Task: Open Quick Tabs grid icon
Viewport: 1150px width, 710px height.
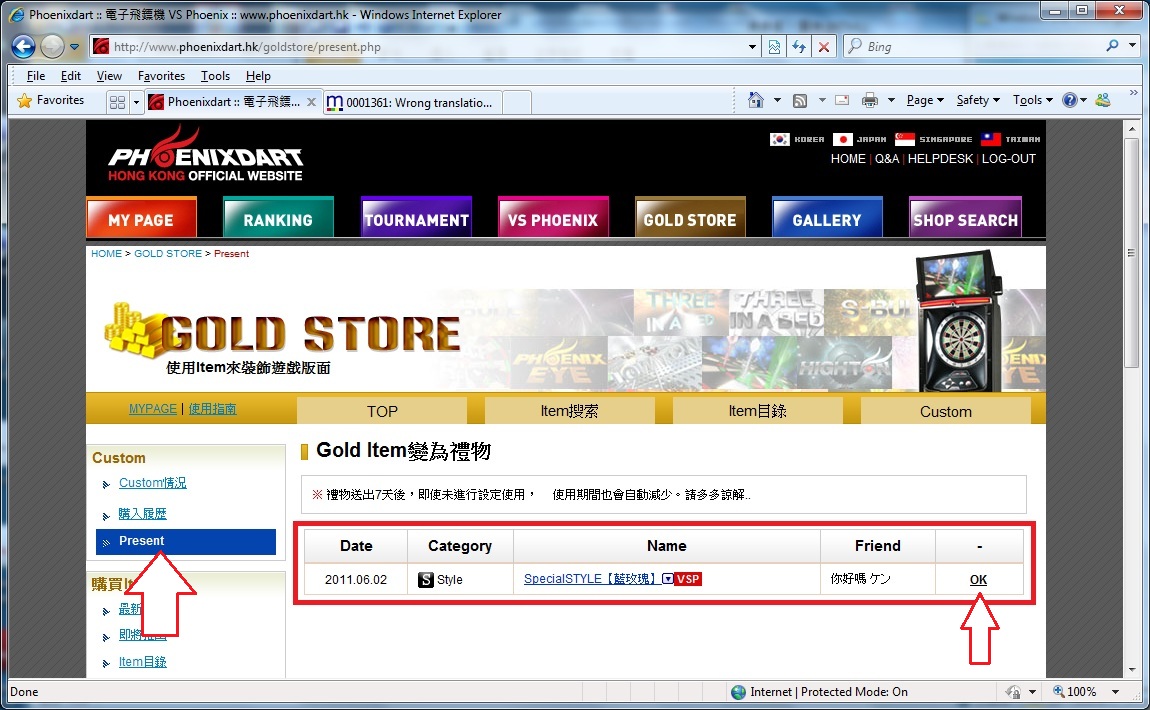Action: [x=117, y=101]
